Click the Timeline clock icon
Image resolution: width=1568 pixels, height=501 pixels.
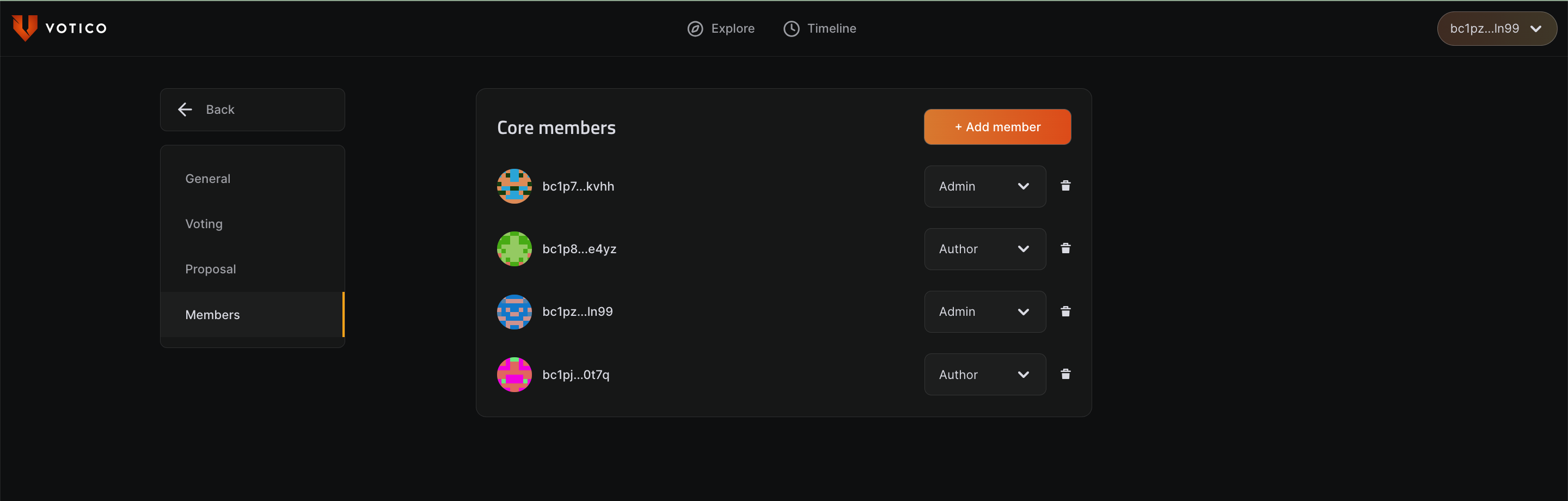click(791, 29)
